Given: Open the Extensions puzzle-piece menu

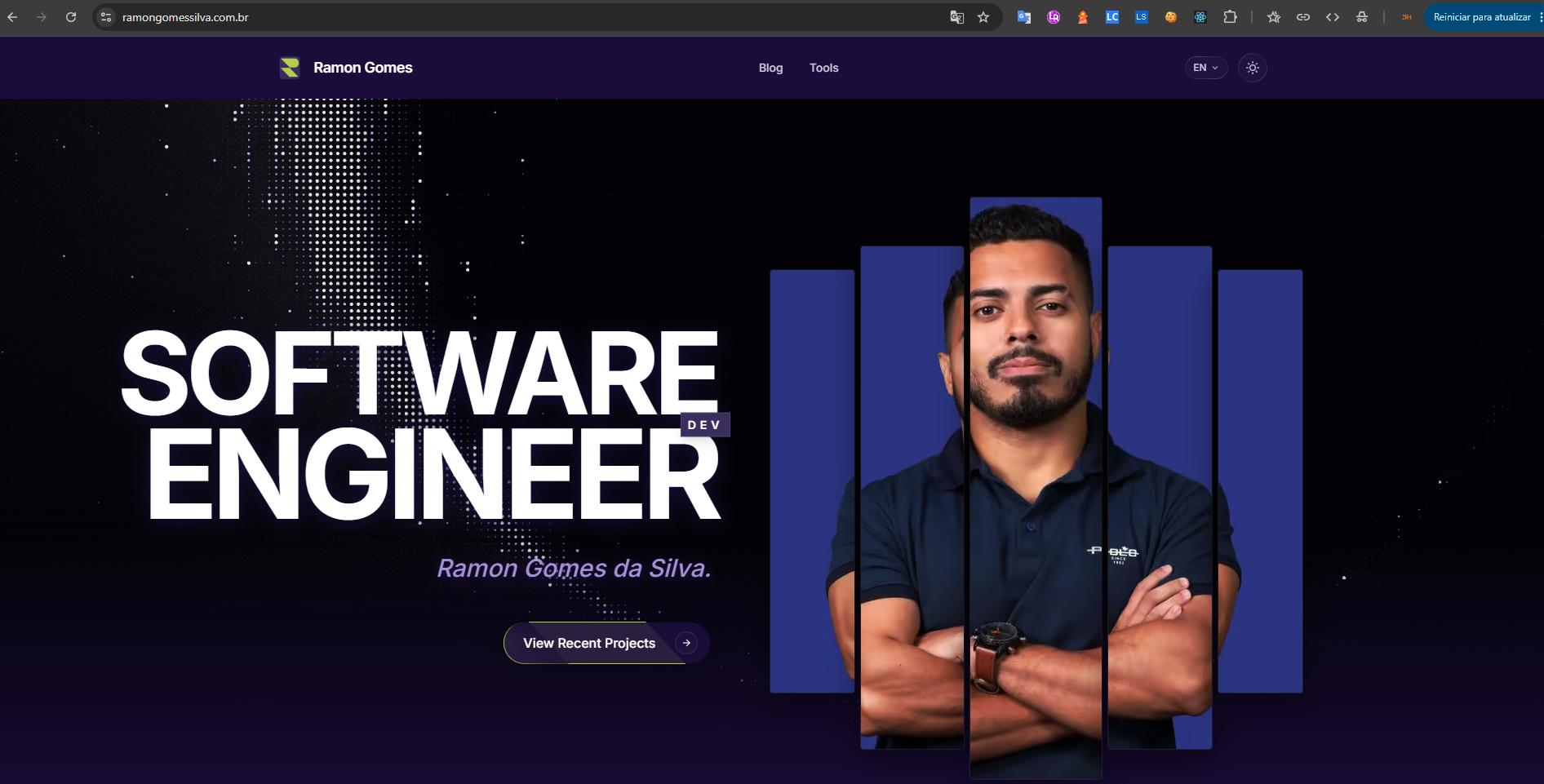Looking at the screenshot, I should (x=1230, y=17).
